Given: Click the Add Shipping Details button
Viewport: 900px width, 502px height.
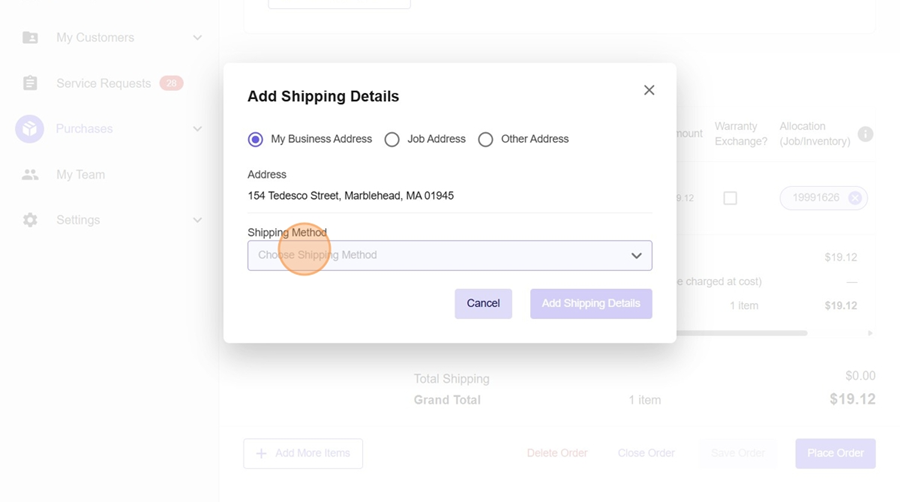Looking at the screenshot, I should (591, 304).
